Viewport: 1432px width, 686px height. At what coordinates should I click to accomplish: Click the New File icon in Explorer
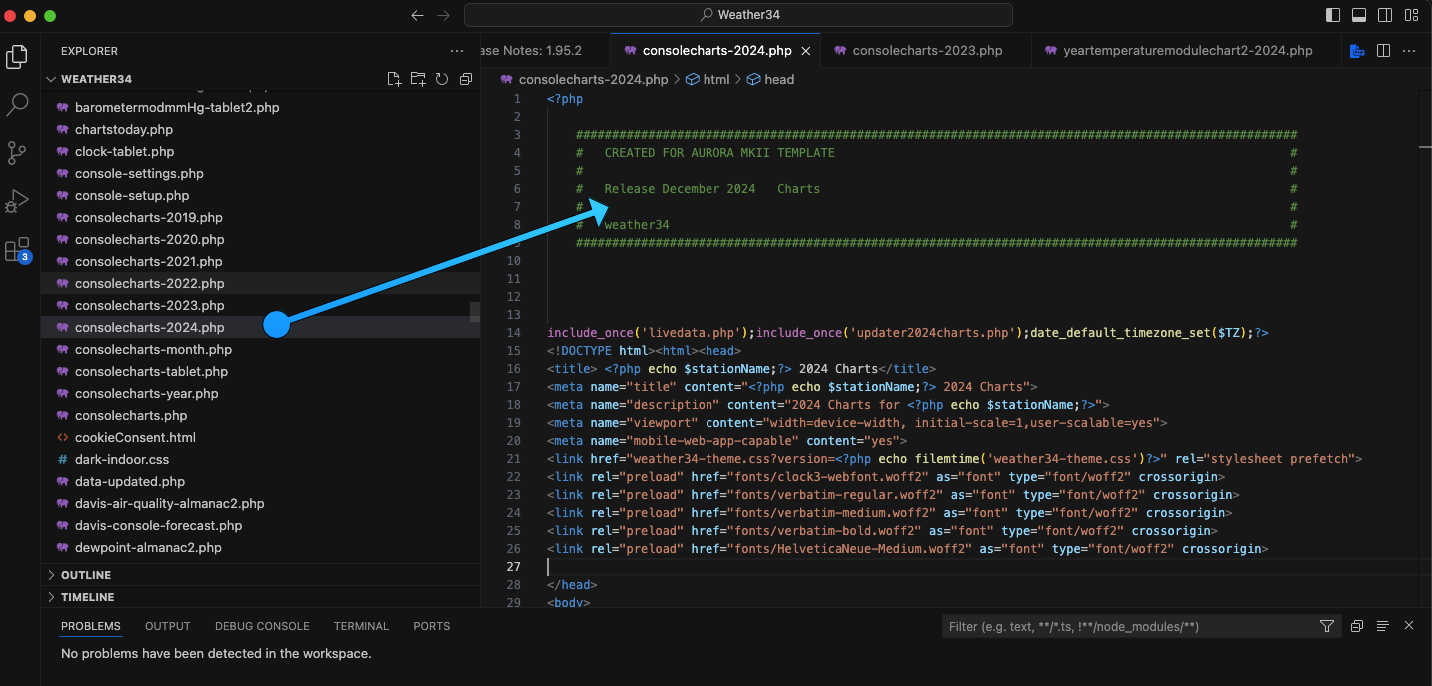point(394,79)
